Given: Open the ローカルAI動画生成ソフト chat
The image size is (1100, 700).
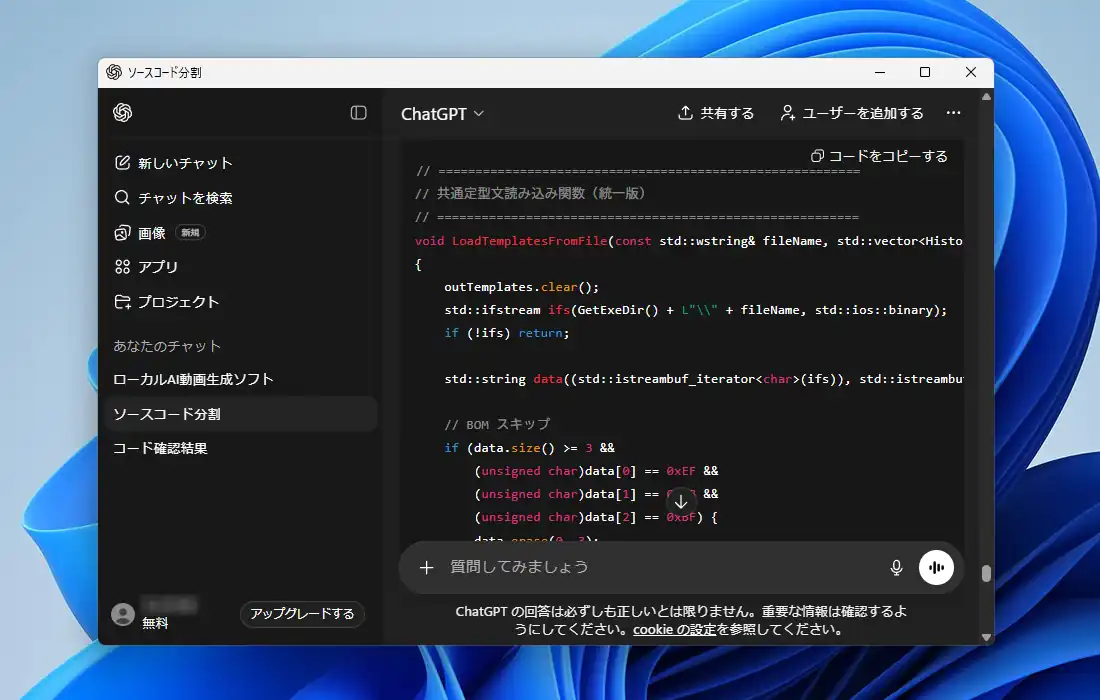Looking at the screenshot, I should (x=193, y=379).
